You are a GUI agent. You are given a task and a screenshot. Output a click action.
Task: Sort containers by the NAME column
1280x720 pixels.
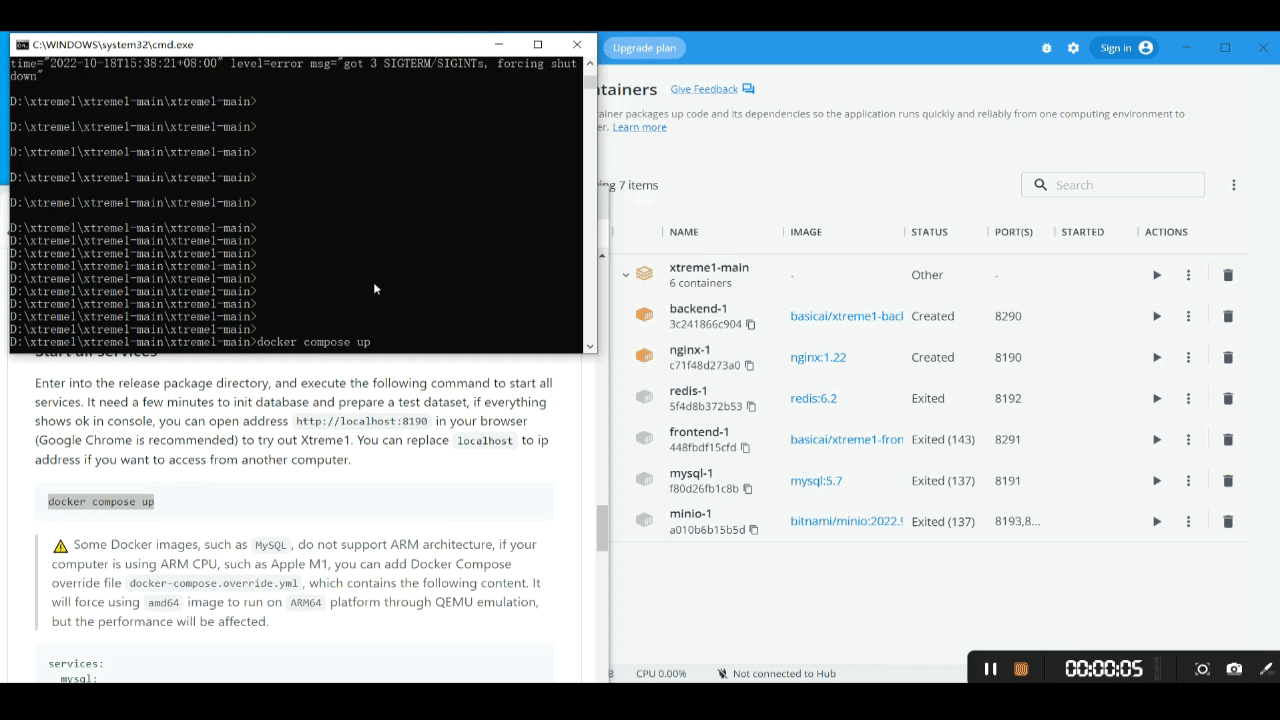coord(684,232)
